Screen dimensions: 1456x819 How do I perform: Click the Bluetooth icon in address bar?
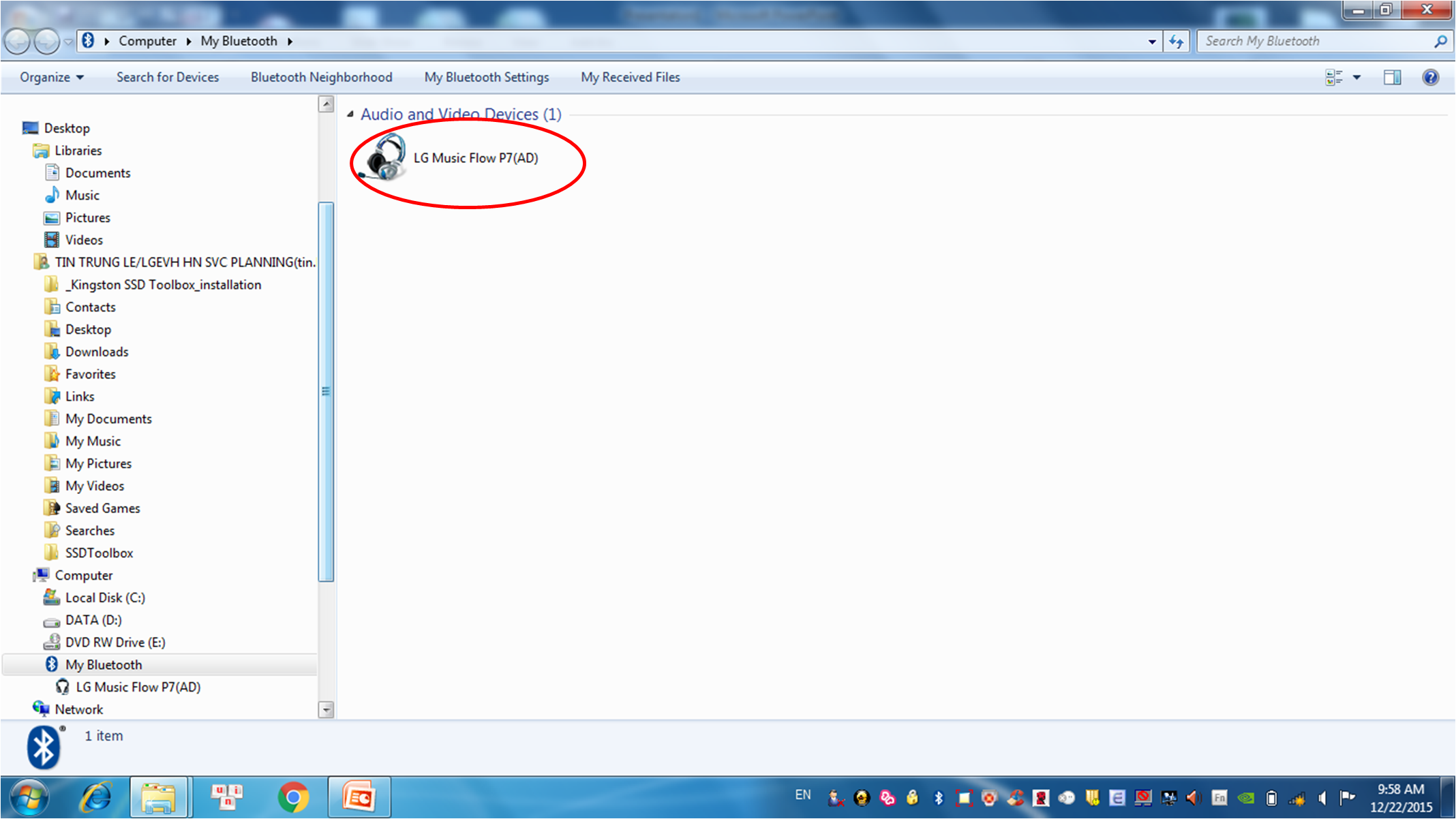(89, 41)
